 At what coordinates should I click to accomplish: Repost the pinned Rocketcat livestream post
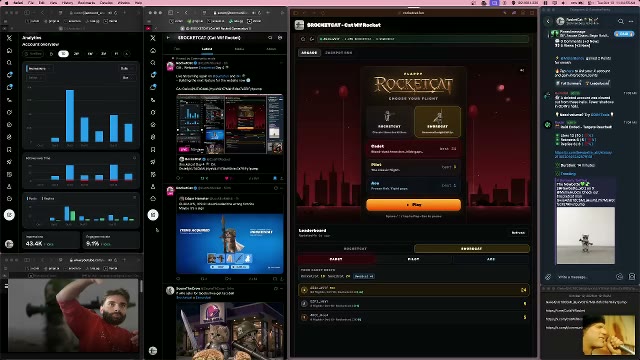pos(203,178)
